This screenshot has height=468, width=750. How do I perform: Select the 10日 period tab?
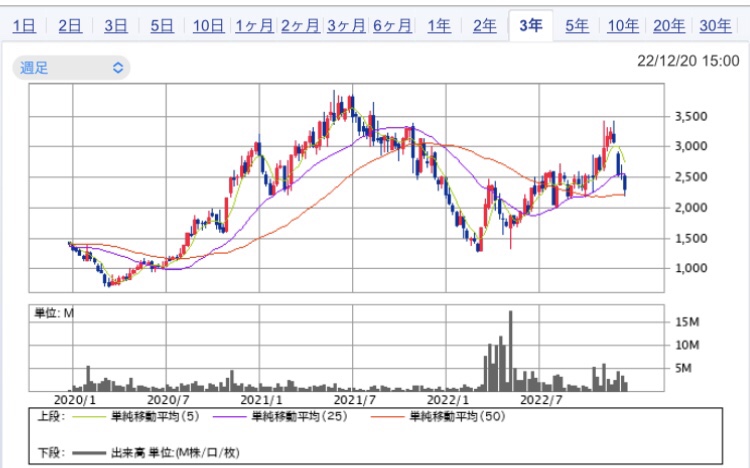208,25
